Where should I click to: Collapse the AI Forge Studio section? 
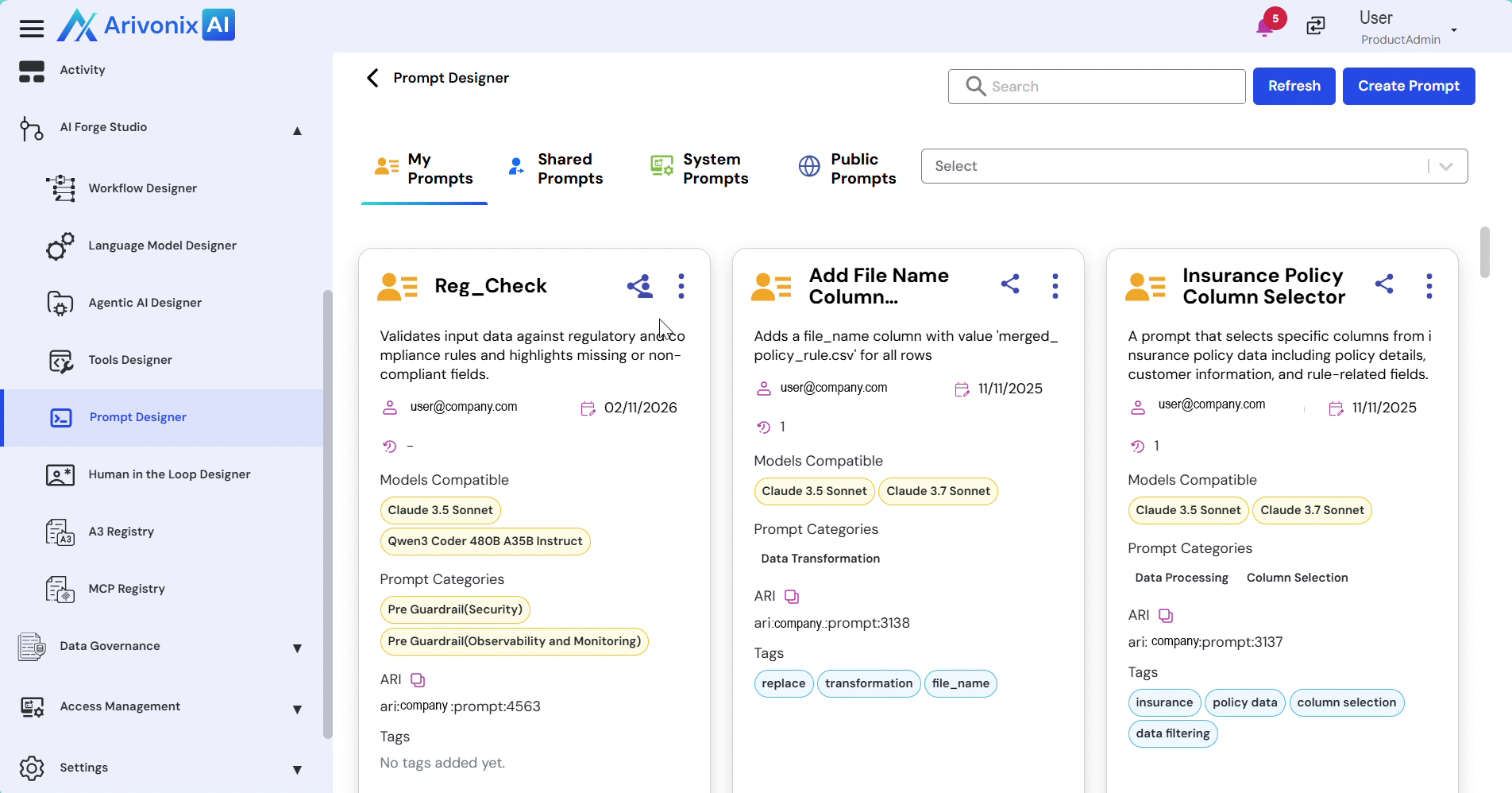click(x=297, y=130)
